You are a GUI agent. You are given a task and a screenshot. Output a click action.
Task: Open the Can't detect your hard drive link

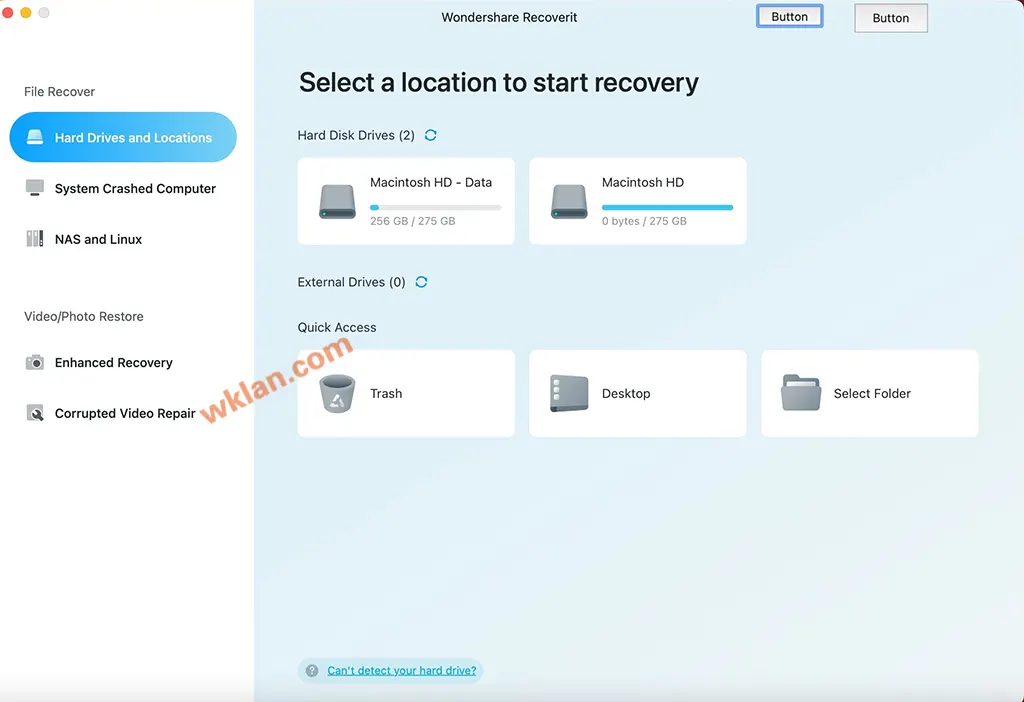[x=402, y=671]
